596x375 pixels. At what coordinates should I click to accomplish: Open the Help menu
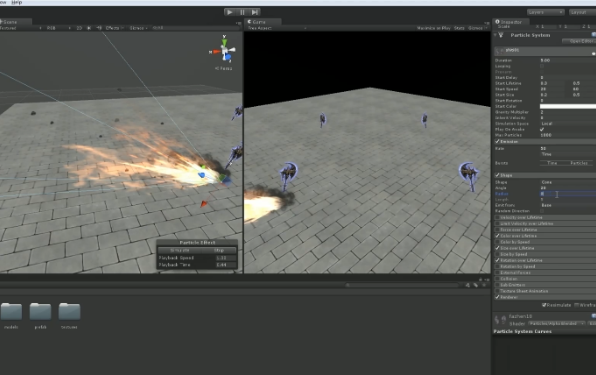pyautogui.click(x=17, y=2)
